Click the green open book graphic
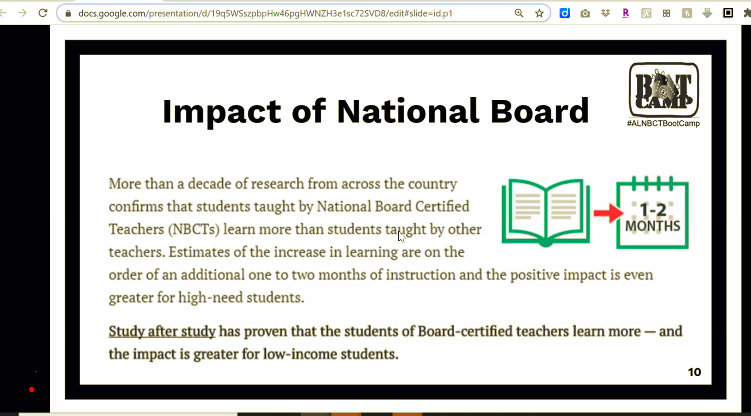 click(x=546, y=213)
